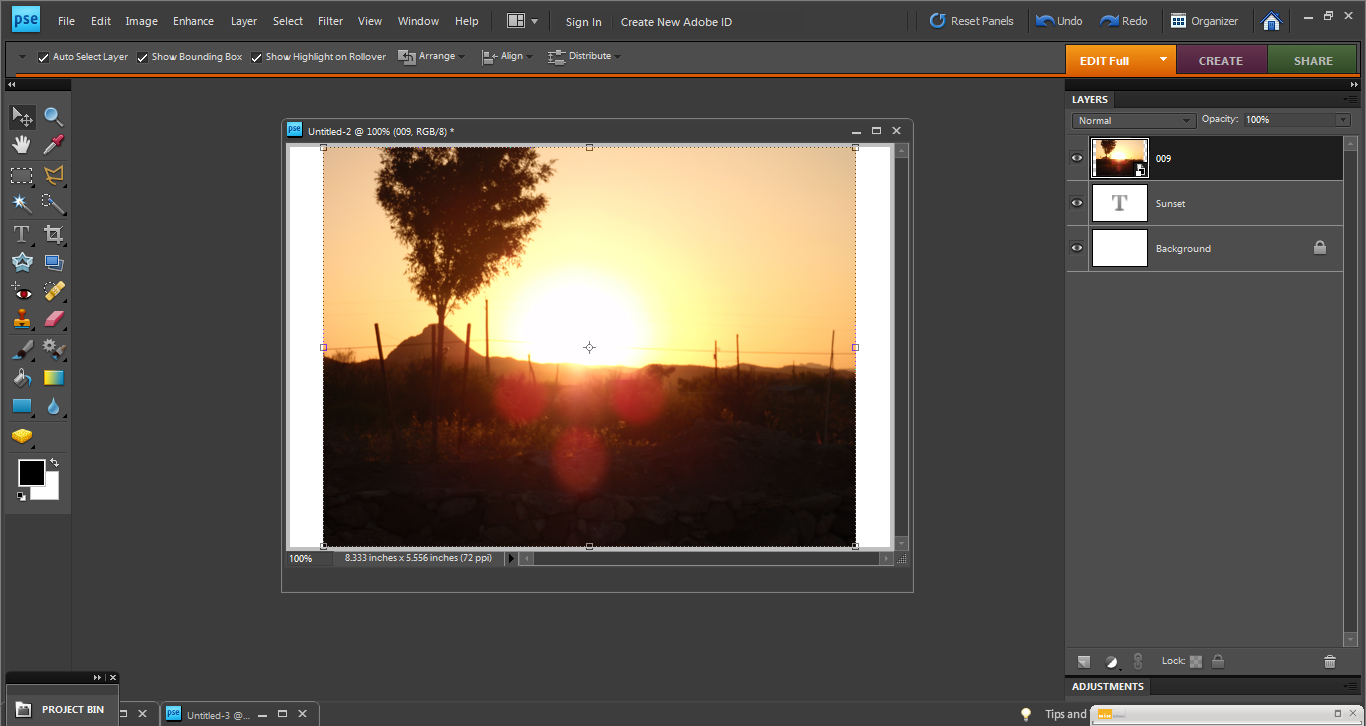Click the Create New Adobe ID link
This screenshot has height=726, width=1366.
click(x=676, y=21)
